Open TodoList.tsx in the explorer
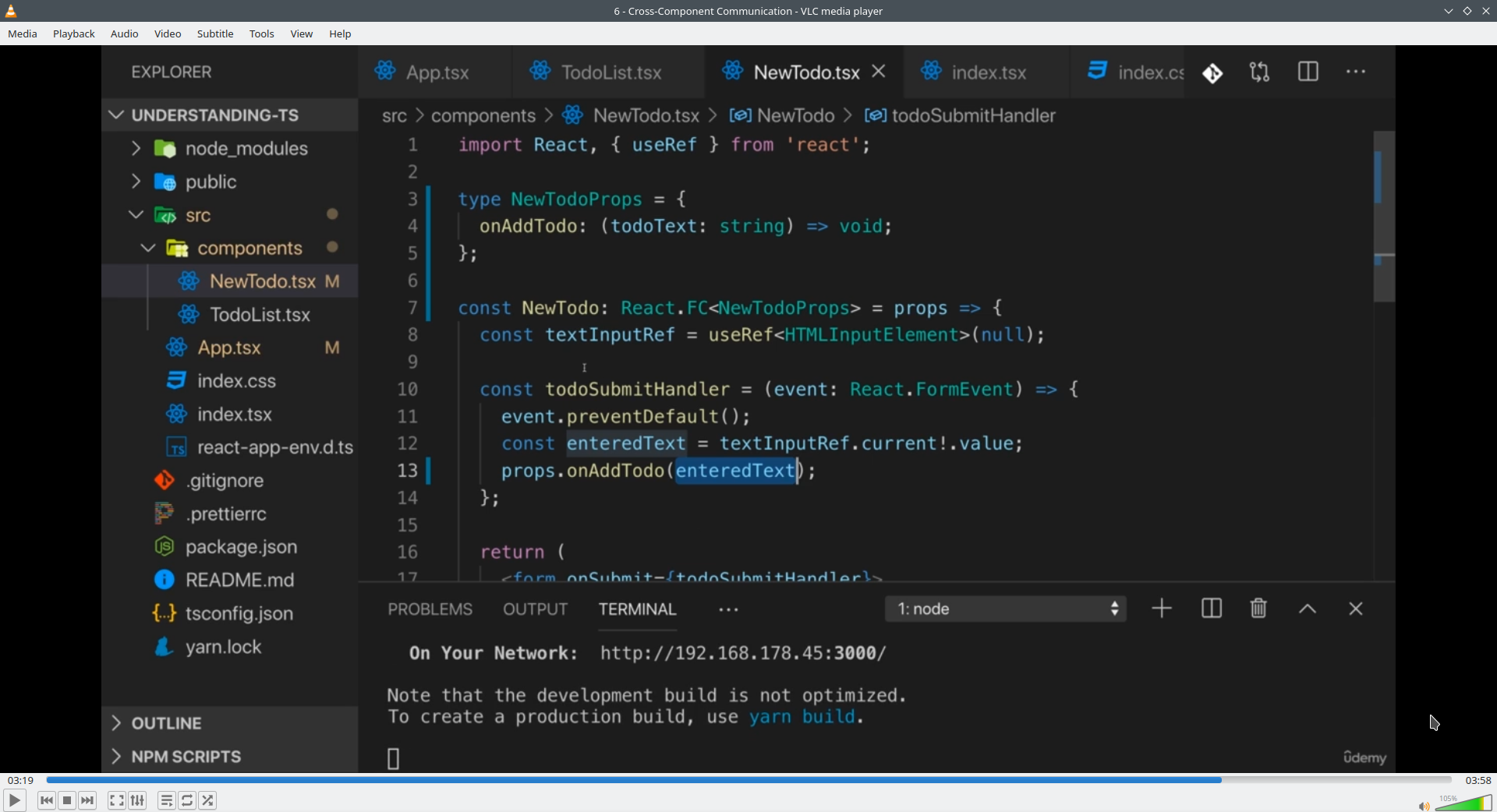Viewport: 1497px width, 812px height. [x=230, y=315]
